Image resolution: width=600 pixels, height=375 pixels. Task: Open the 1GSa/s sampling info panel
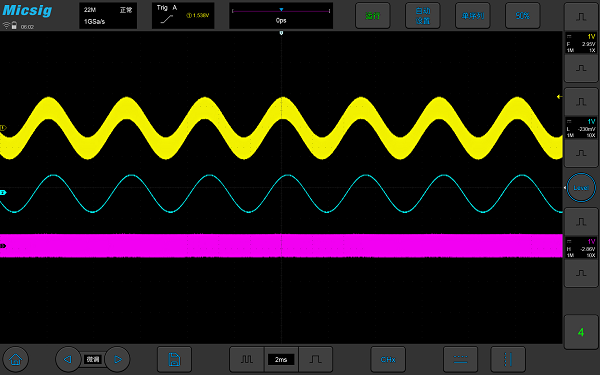tap(108, 16)
